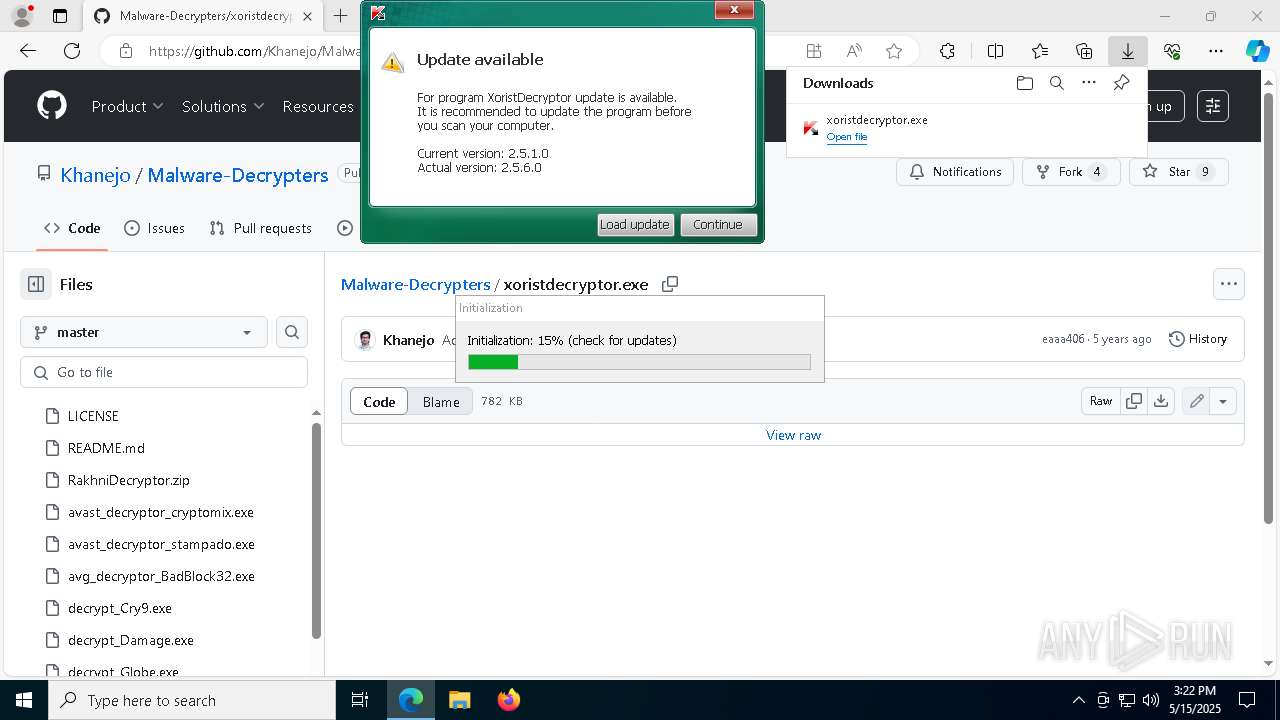1280x720 pixels.
Task: Open Task View on taskbar
Action: tap(360, 700)
